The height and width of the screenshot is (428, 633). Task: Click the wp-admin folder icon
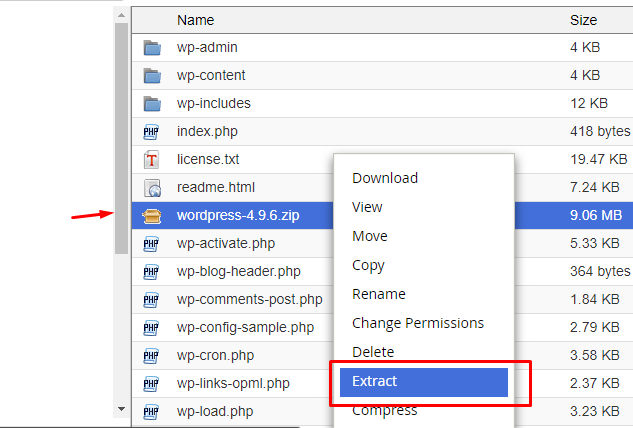[152, 48]
